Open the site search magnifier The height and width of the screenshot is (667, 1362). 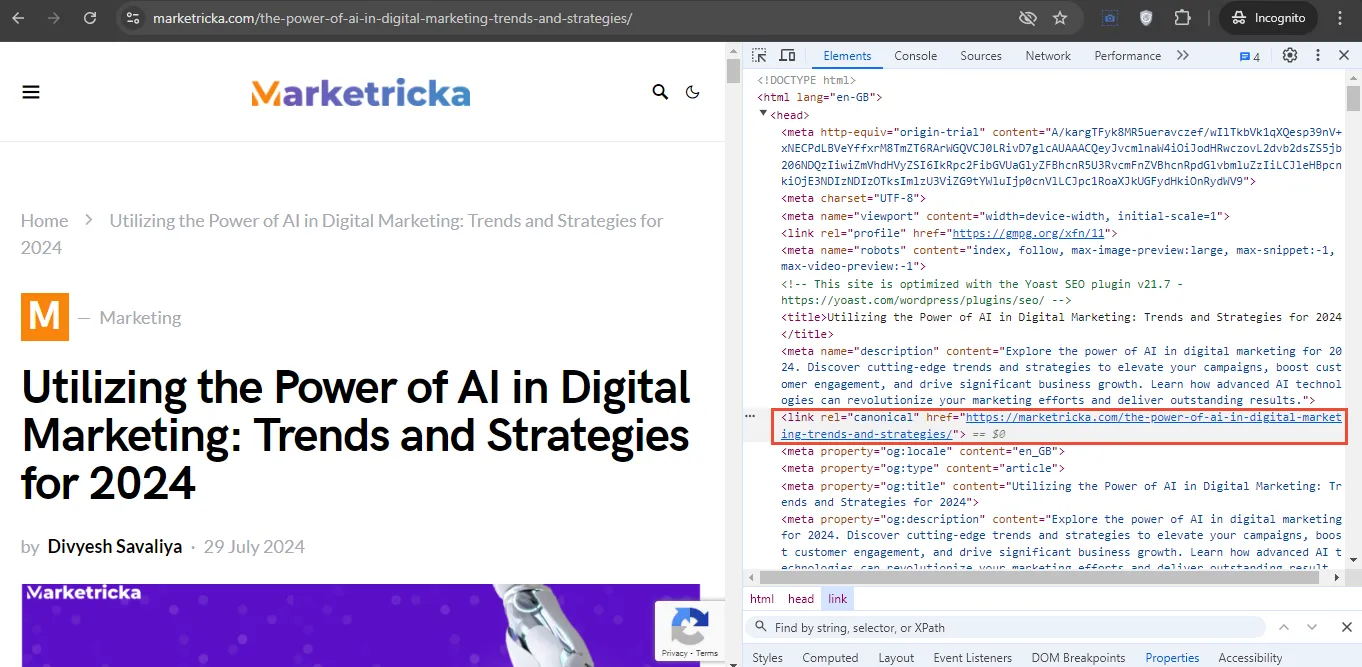660,92
